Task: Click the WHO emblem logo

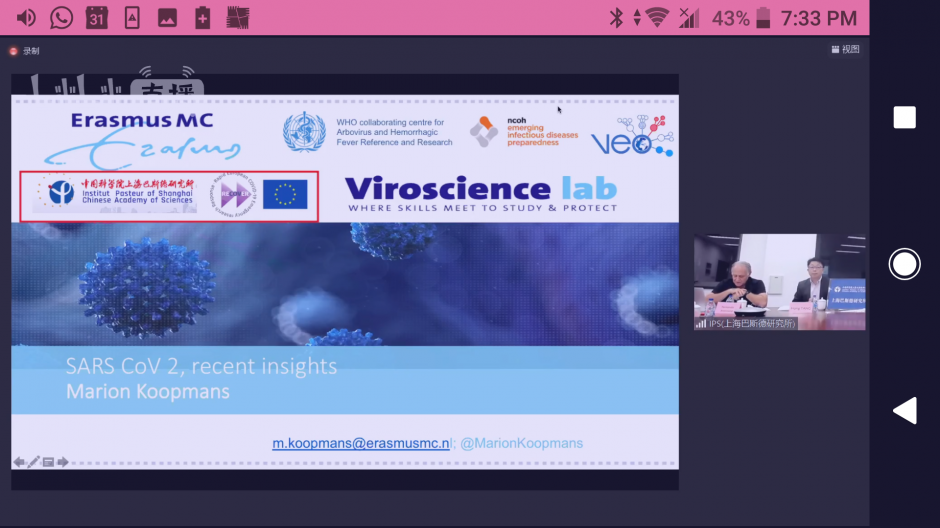Action: pyautogui.click(x=305, y=132)
